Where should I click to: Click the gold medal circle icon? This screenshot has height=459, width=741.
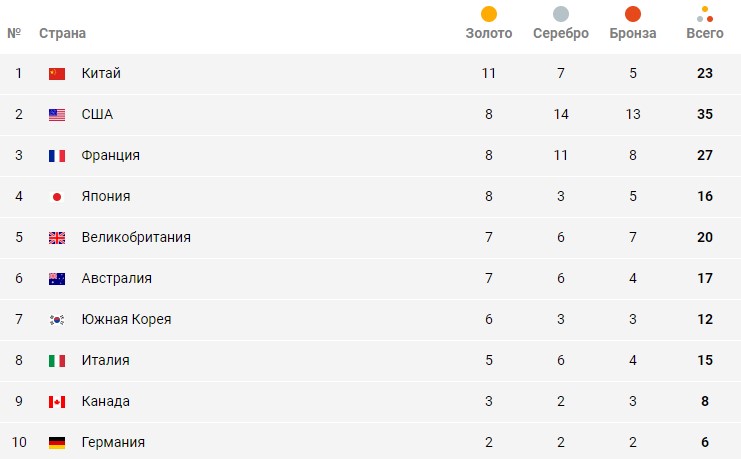(x=489, y=14)
